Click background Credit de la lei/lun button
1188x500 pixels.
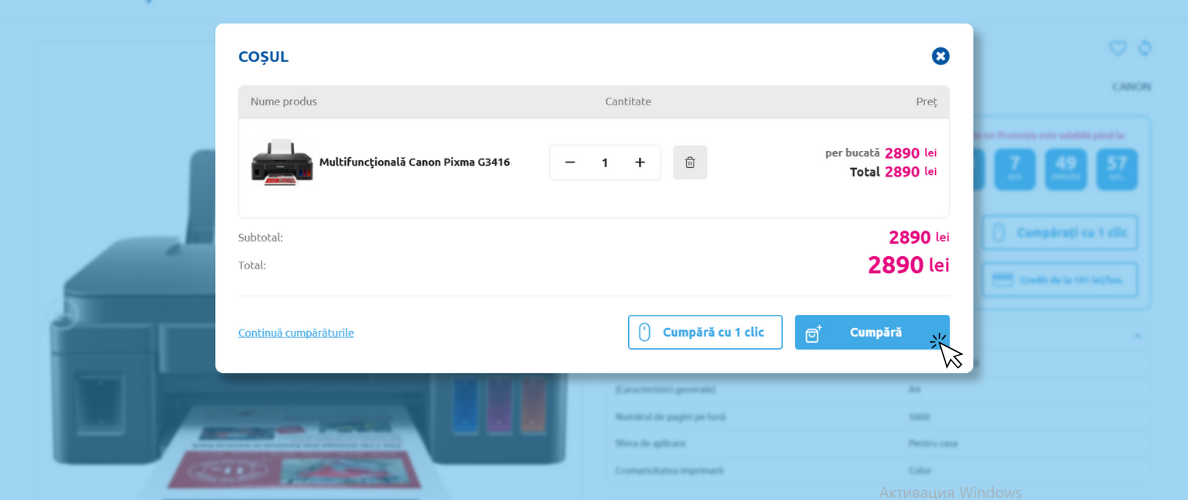[1060, 280]
